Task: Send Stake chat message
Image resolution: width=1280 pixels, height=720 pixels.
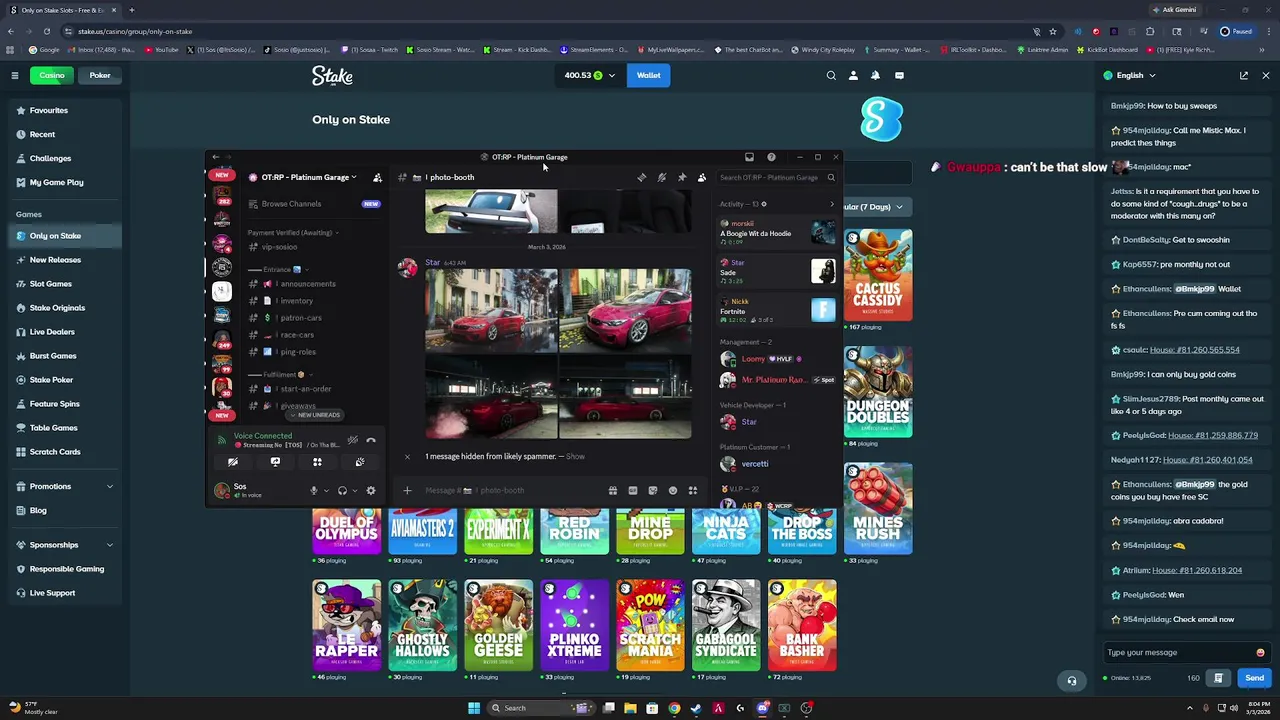Action: click(1254, 678)
